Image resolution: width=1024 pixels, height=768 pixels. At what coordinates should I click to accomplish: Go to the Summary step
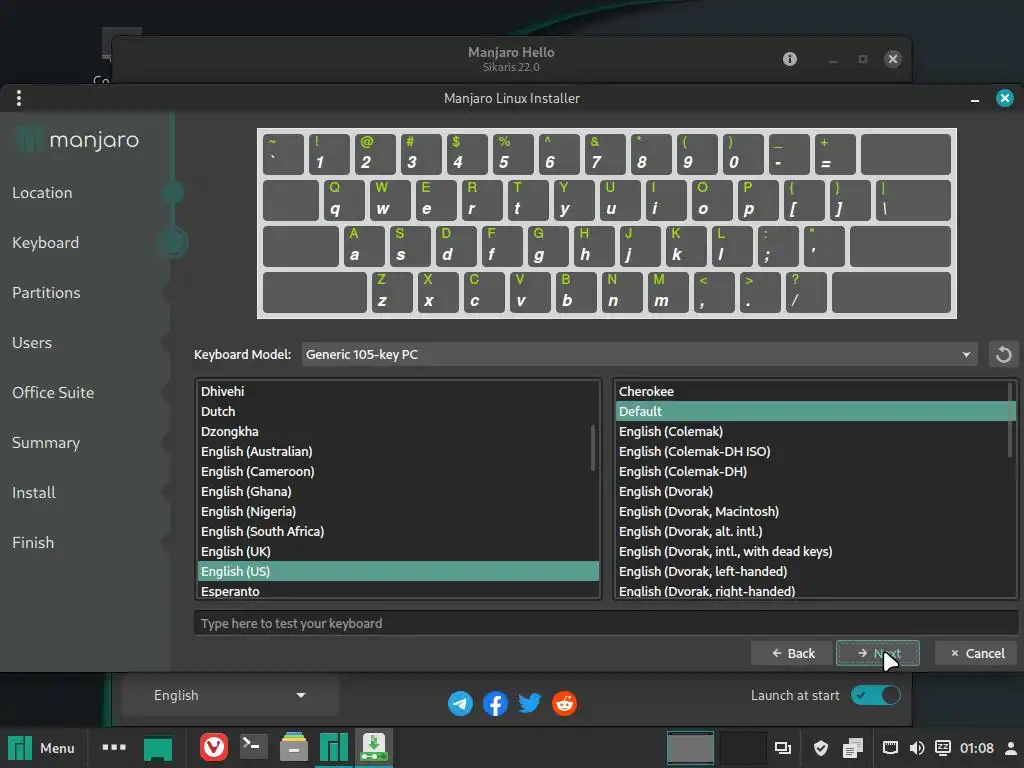click(46, 443)
